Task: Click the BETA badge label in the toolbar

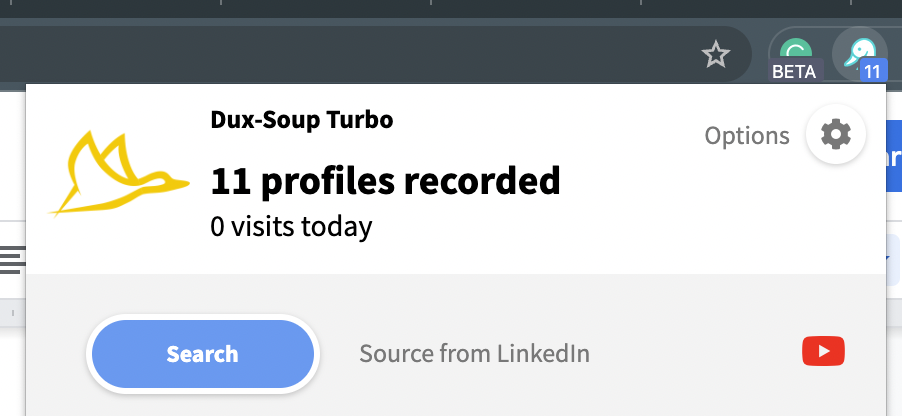Action: click(794, 71)
